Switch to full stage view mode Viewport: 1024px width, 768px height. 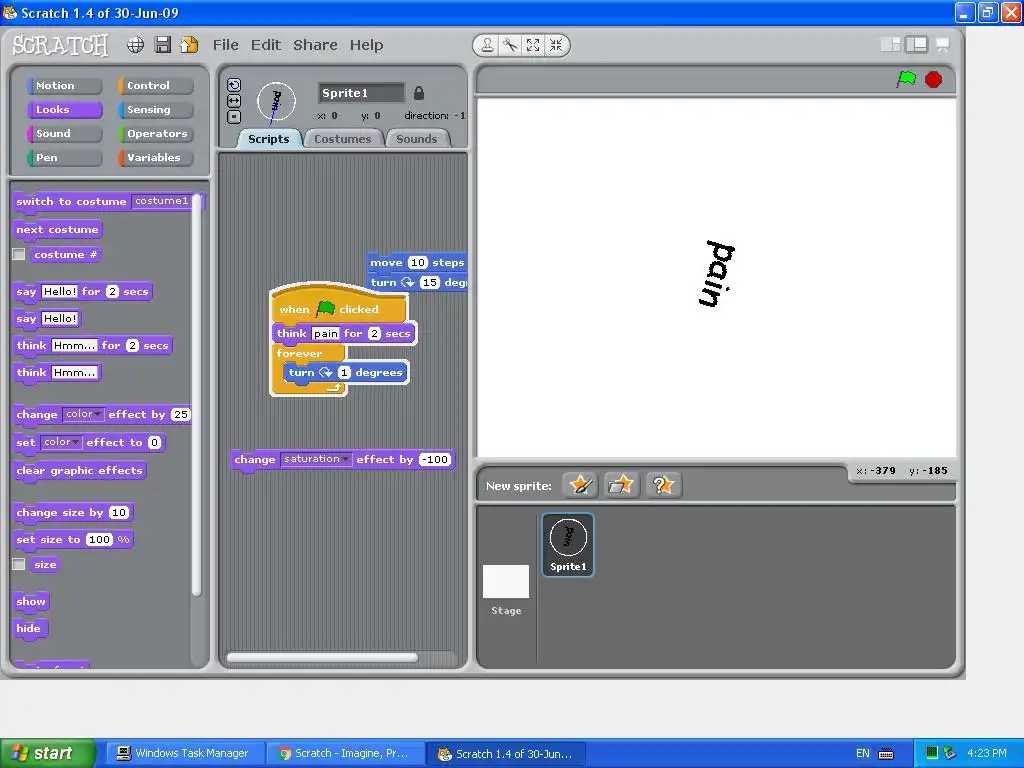[x=916, y=44]
